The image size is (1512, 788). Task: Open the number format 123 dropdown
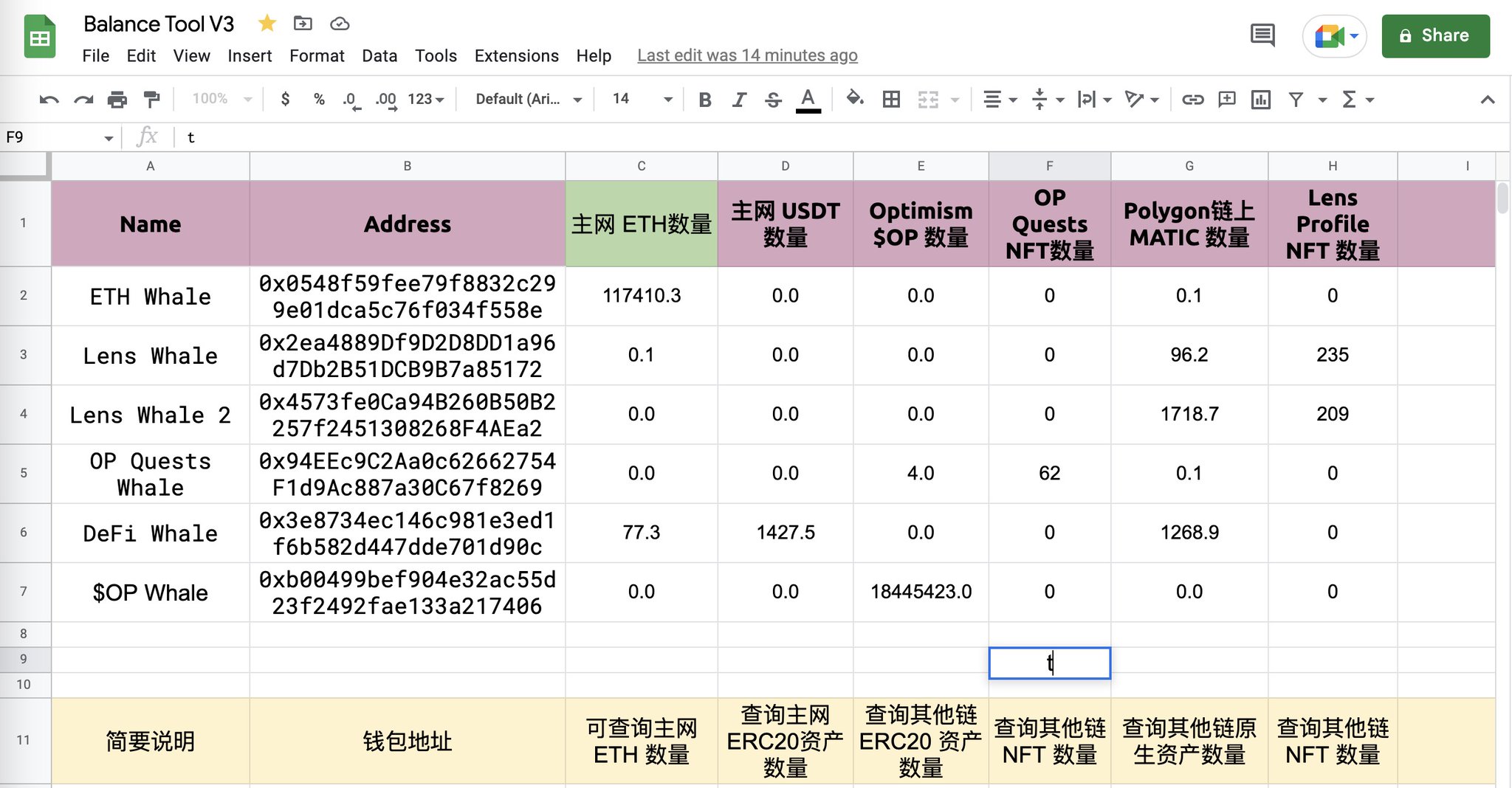(426, 99)
